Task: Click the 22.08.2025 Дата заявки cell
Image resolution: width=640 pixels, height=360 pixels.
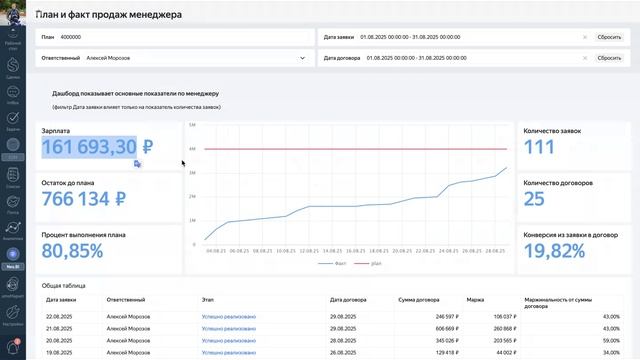Action: pyautogui.click(x=59, y=317)
